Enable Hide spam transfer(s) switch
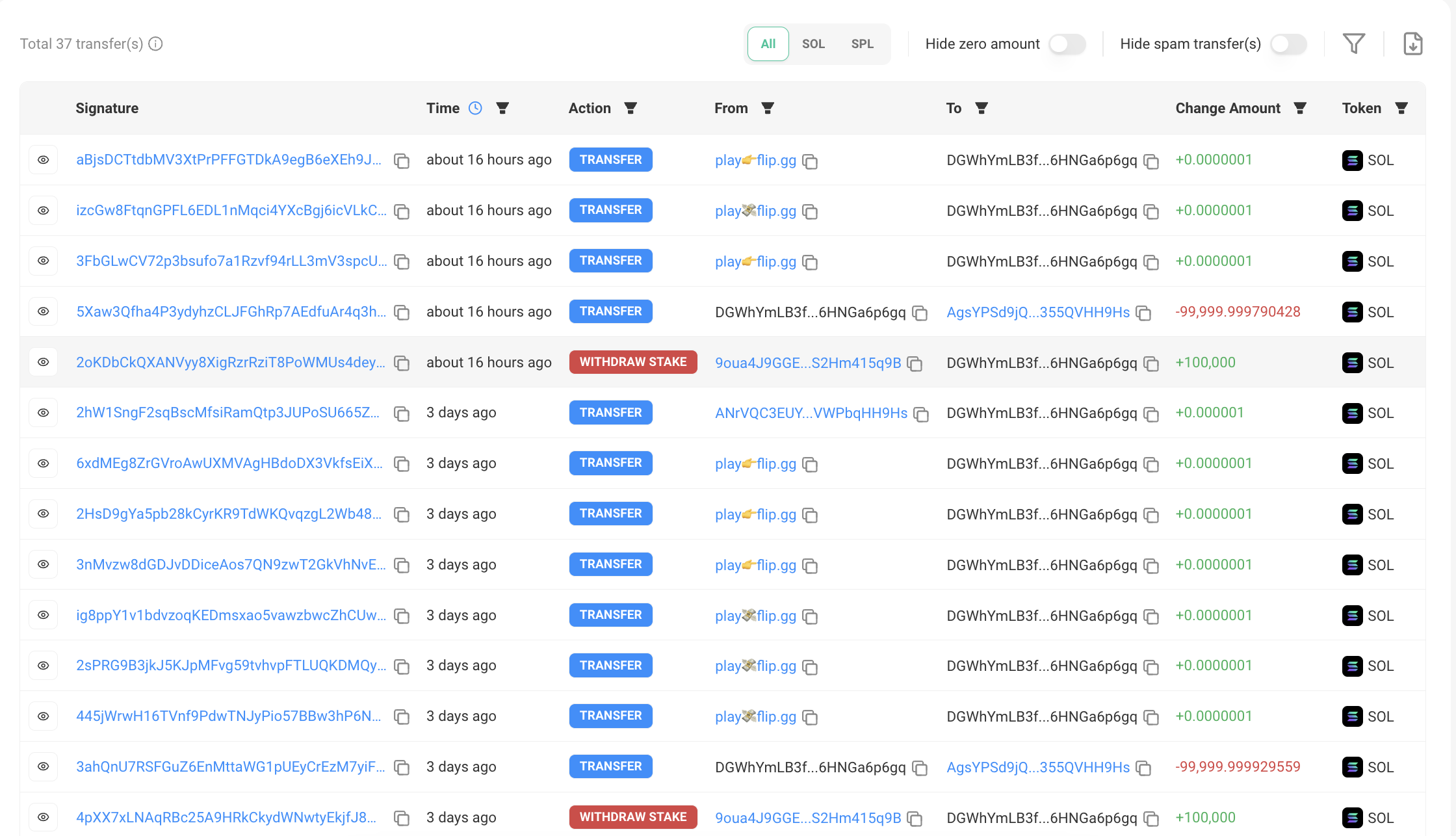Image resolution: width=1456 pixels, height=836 pixels. click(1288, 44)
